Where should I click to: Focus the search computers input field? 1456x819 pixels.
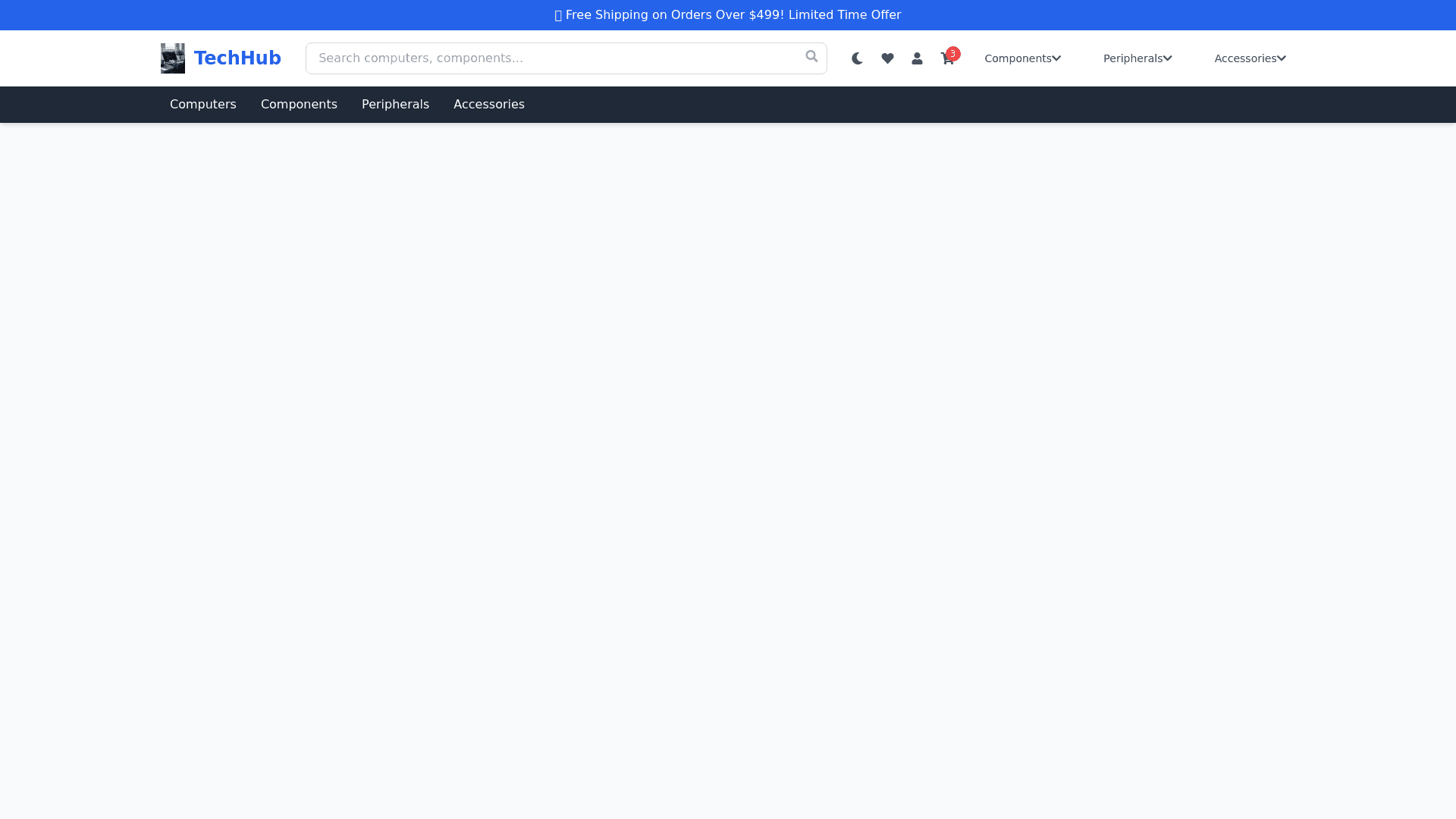pyautogui.click(x=554, y=58)
